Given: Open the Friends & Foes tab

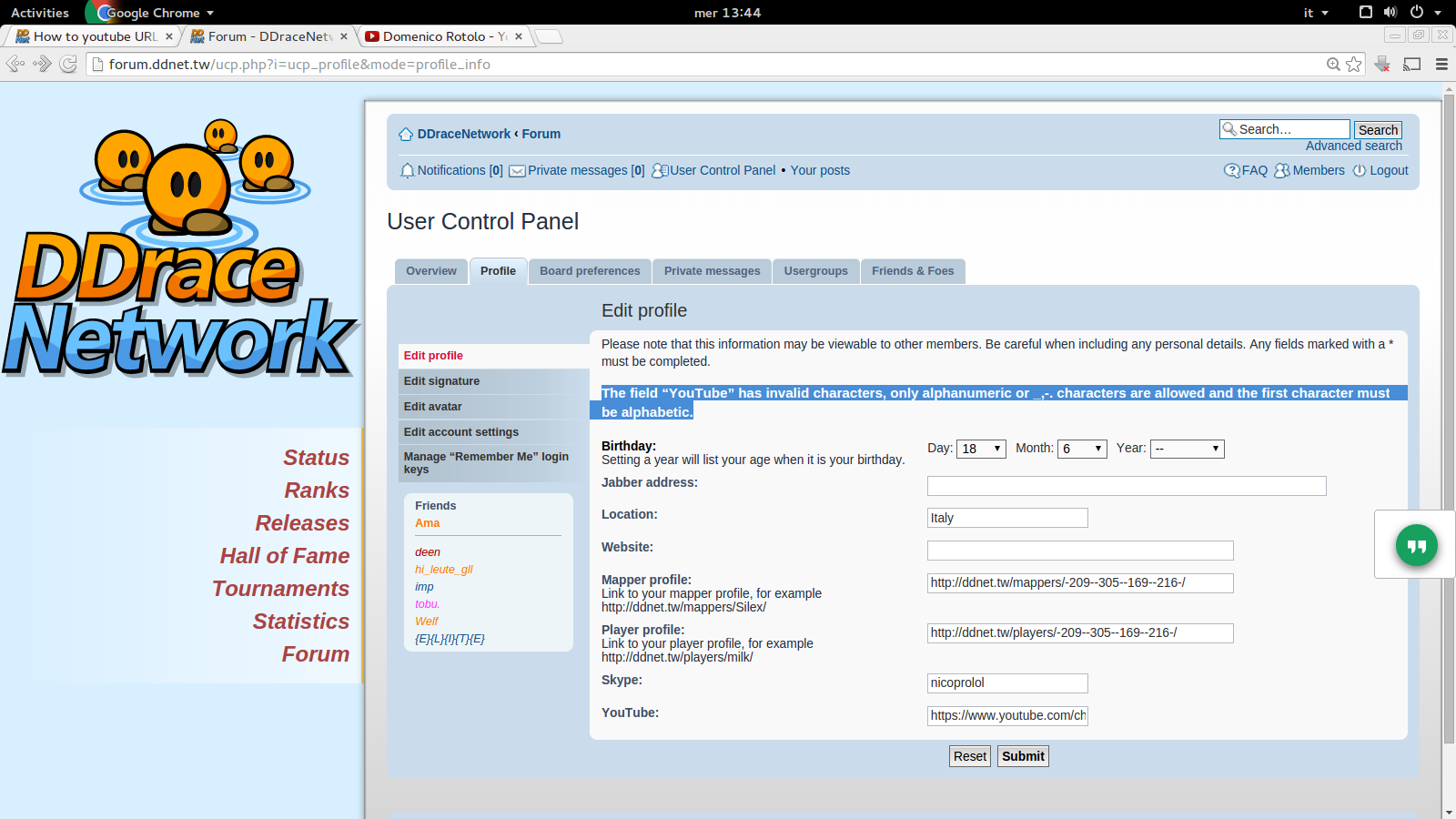Looking at the screenshot, I should (912, 271).
